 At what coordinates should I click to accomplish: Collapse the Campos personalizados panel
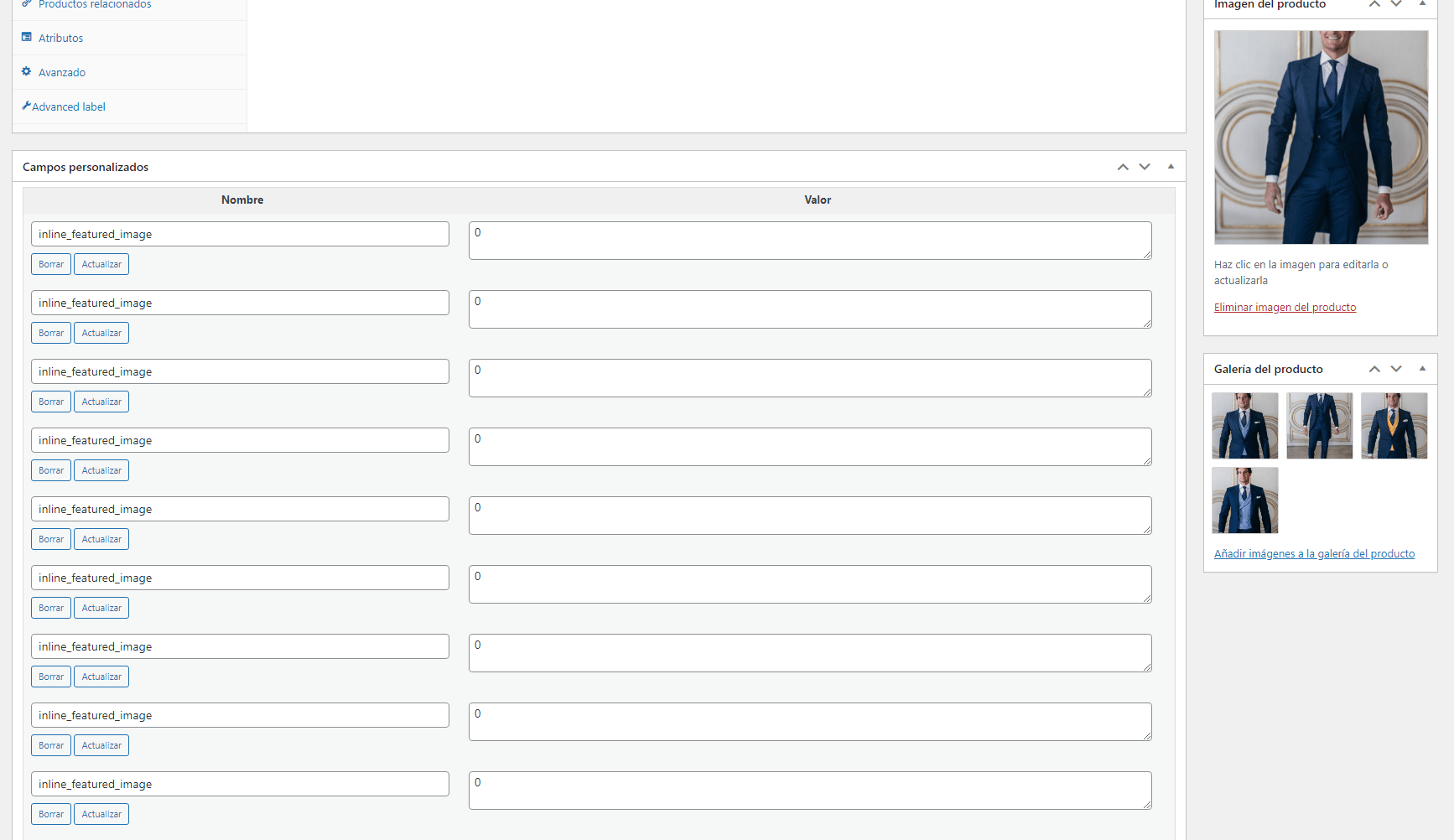pos(1171,166)
